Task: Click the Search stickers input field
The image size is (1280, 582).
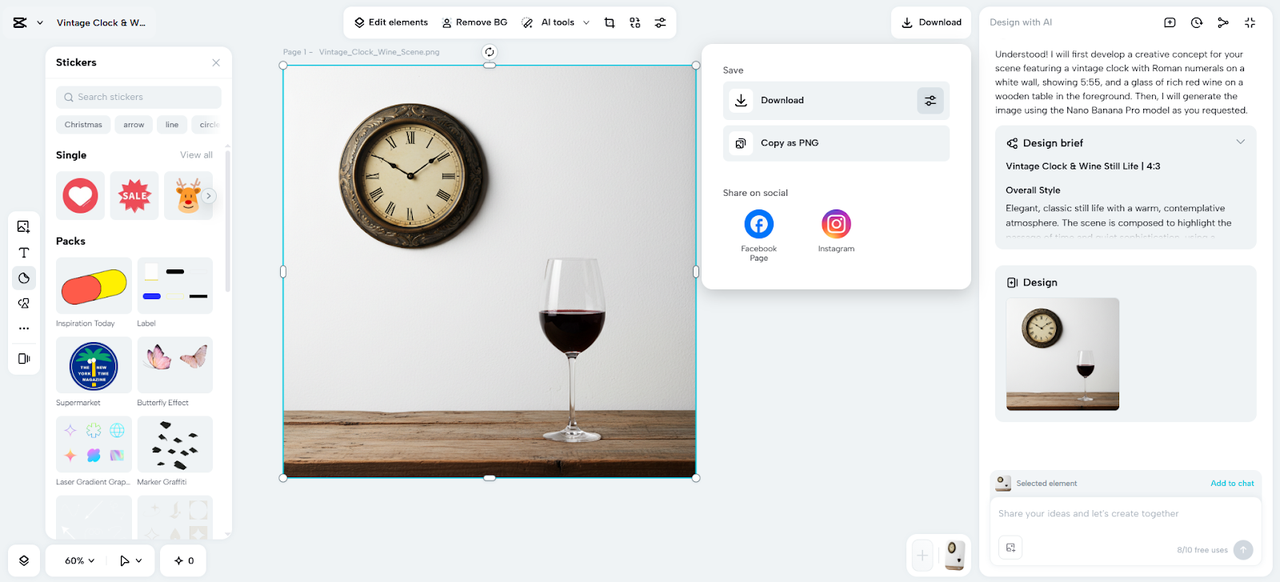Action: [139, 97]
